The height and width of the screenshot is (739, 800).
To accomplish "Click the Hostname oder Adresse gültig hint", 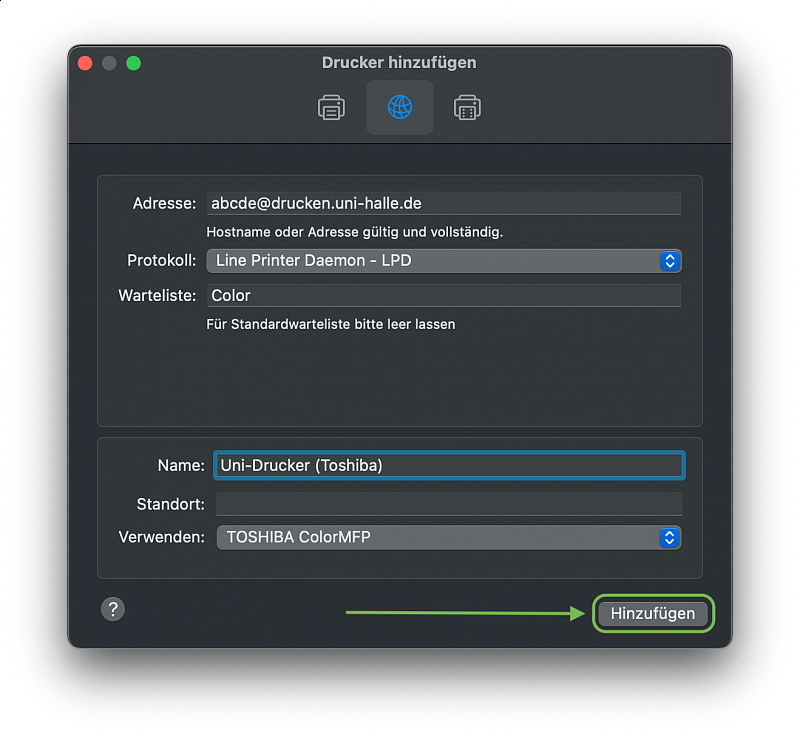I will [x=355, y=232].
